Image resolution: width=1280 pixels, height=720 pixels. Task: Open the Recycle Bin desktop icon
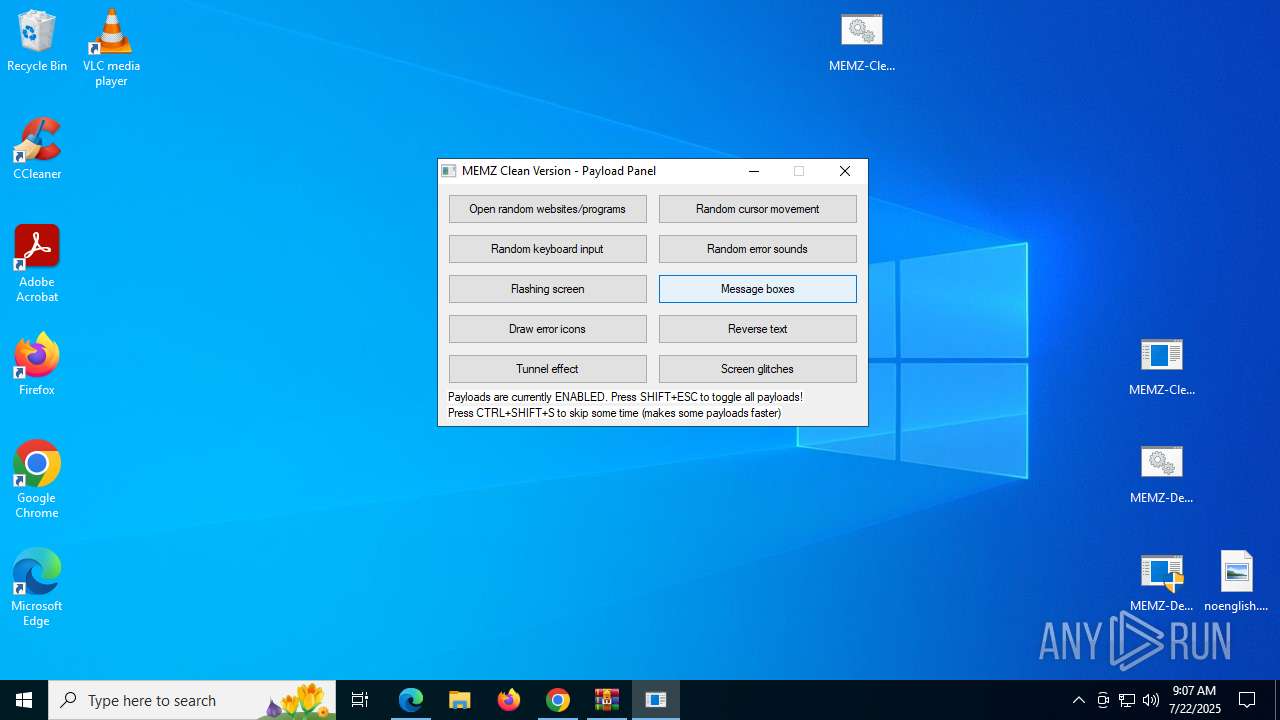click(37, 42)
